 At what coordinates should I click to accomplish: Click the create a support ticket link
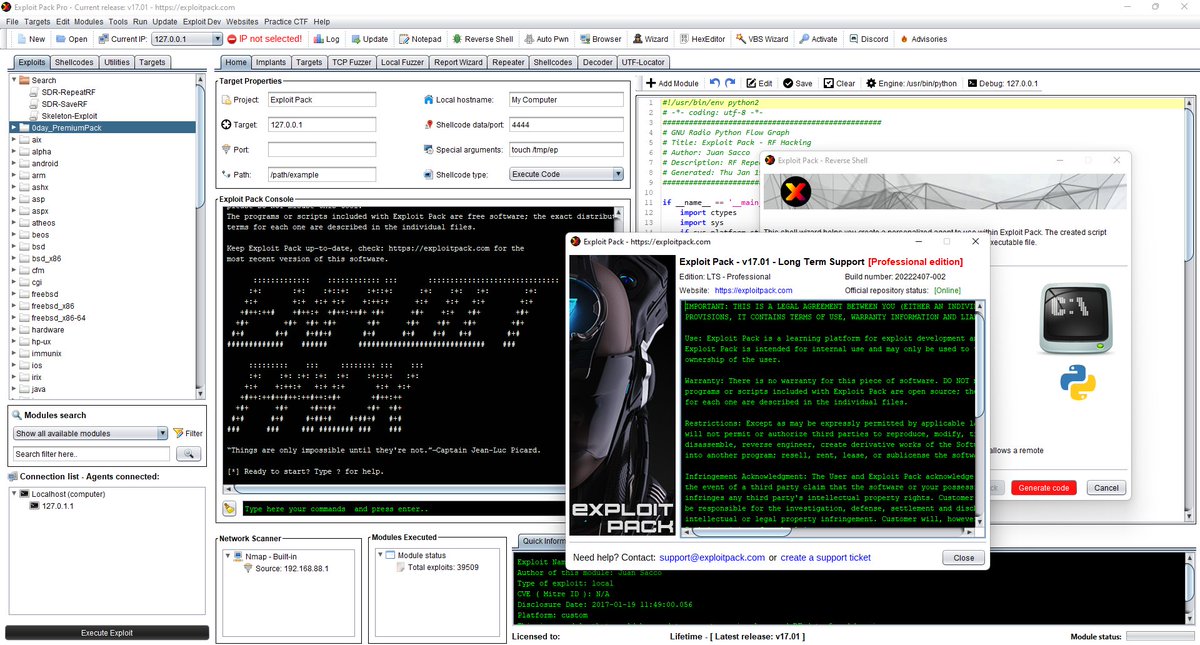point(826,558)
